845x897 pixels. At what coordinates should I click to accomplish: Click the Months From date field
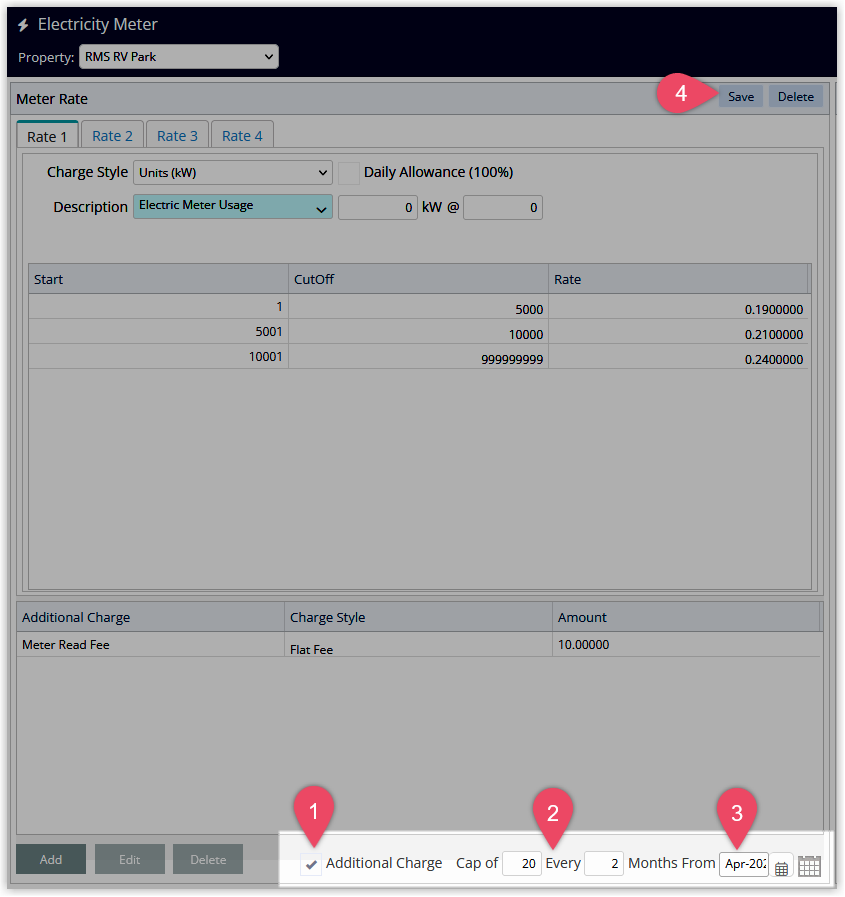(743, 863)
